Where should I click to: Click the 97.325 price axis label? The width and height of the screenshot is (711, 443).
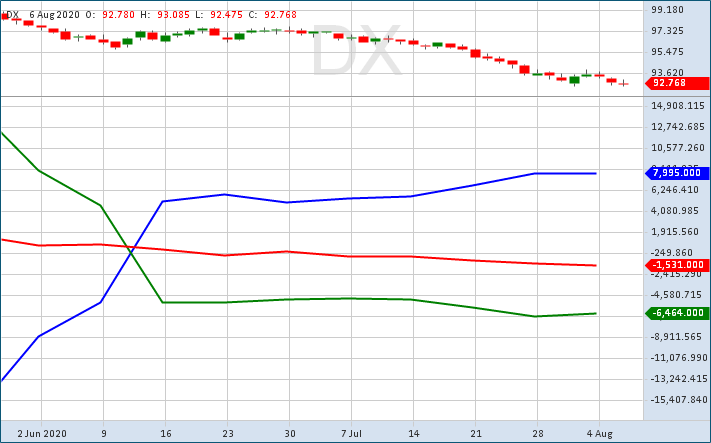(667, 31)
